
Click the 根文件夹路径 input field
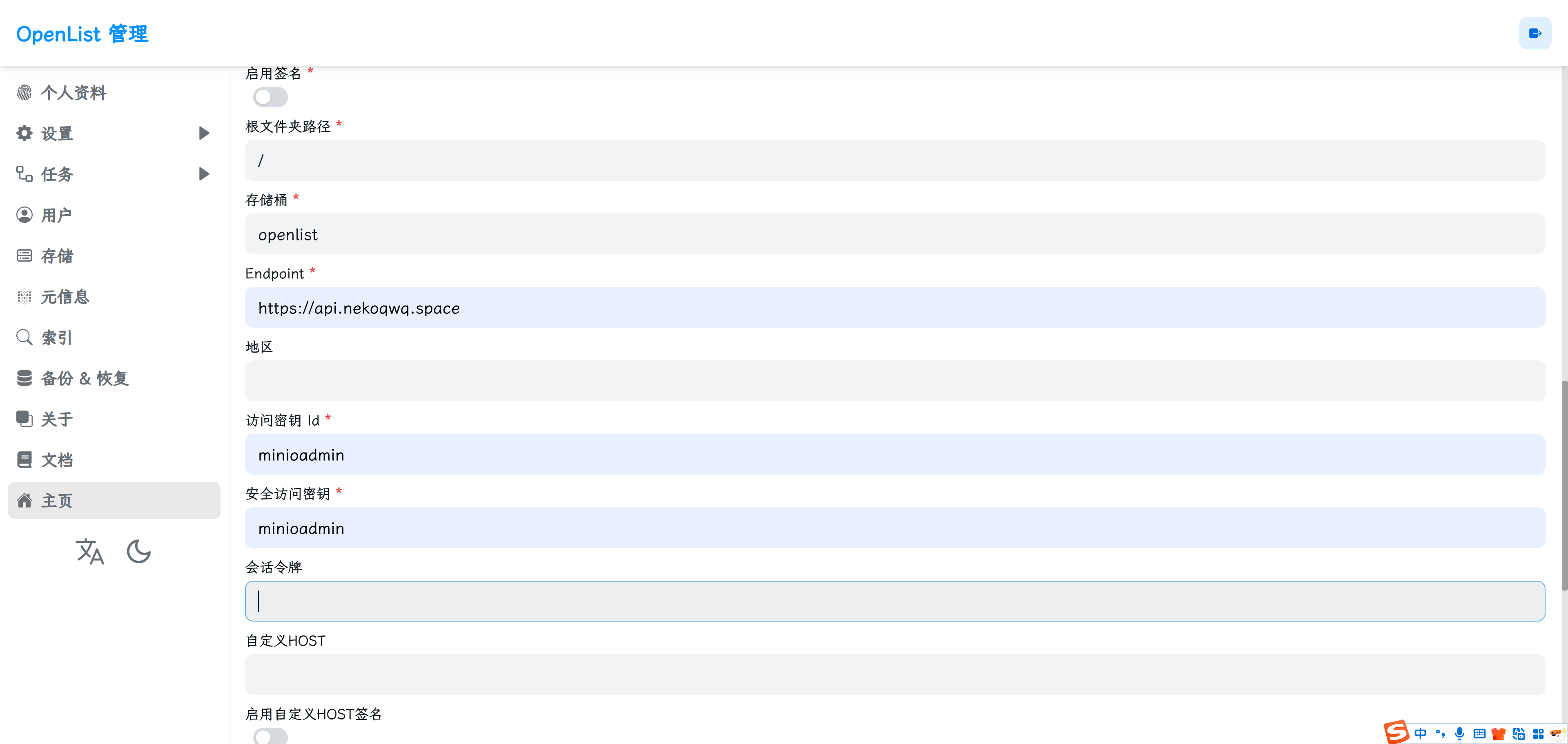tap(895, 161)
